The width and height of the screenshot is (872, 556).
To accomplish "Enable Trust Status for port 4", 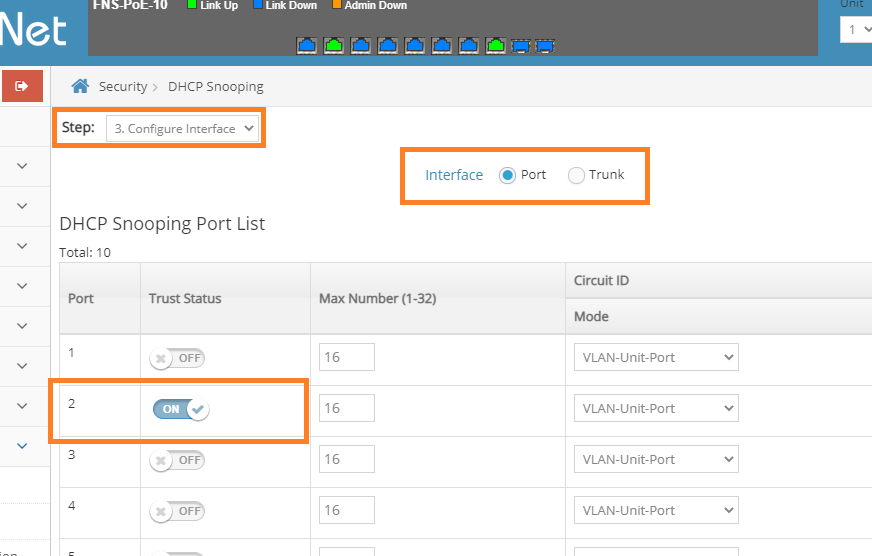I will (177, 511).
